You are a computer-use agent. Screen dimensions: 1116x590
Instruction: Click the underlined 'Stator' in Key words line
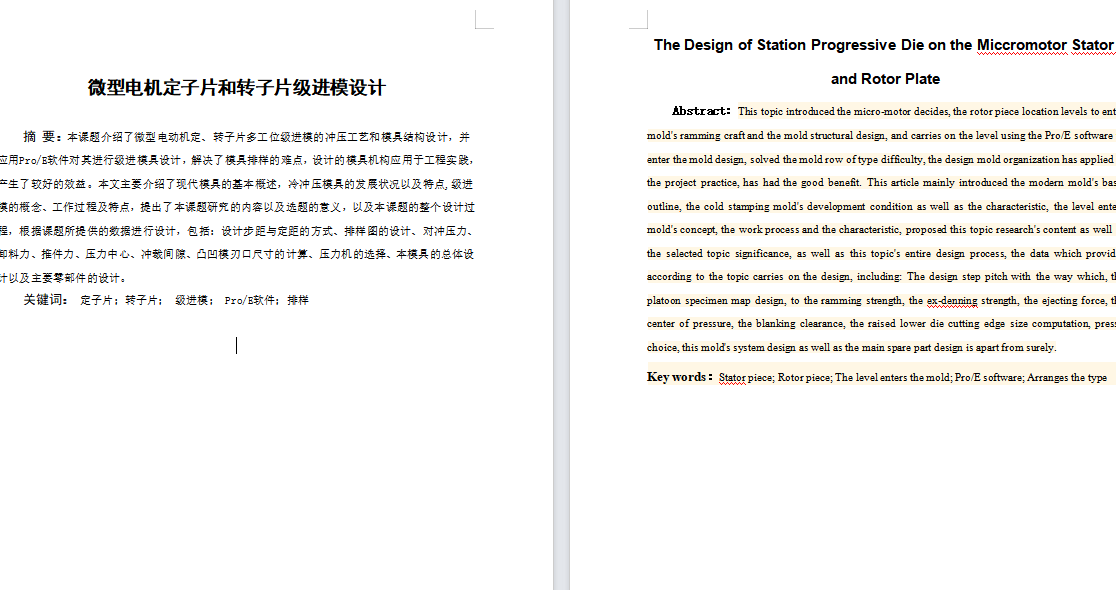[732, 378]
